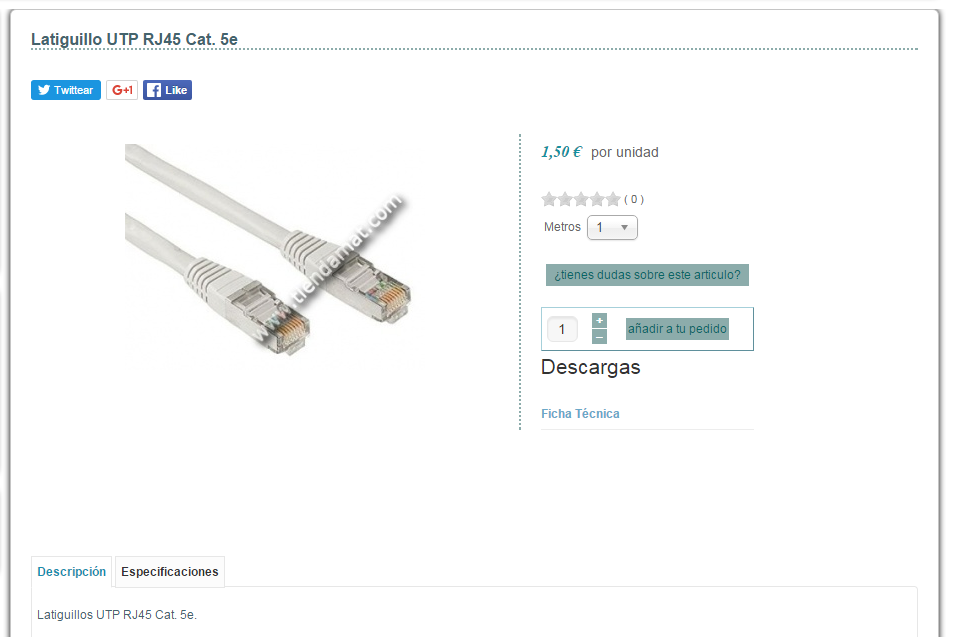Click the Twittear share button

click(66, 90)
